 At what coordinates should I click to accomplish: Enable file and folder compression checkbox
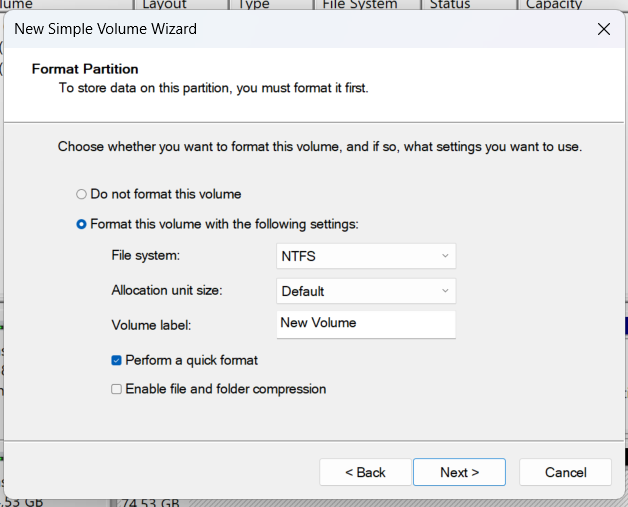pyautogui.click(x=117, y=389)
